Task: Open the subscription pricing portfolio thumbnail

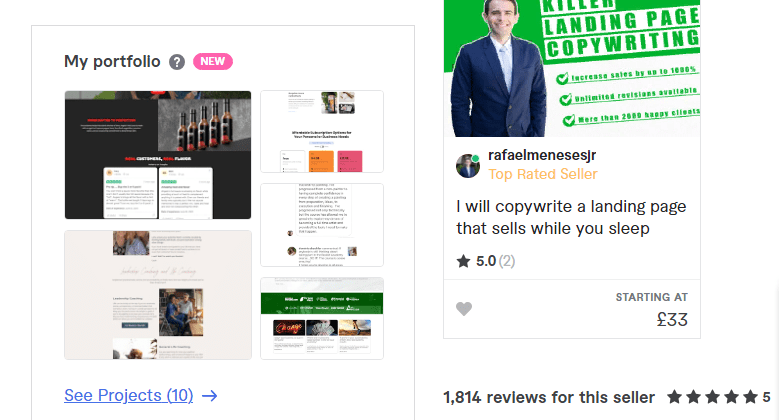Action: coord(322,131)
